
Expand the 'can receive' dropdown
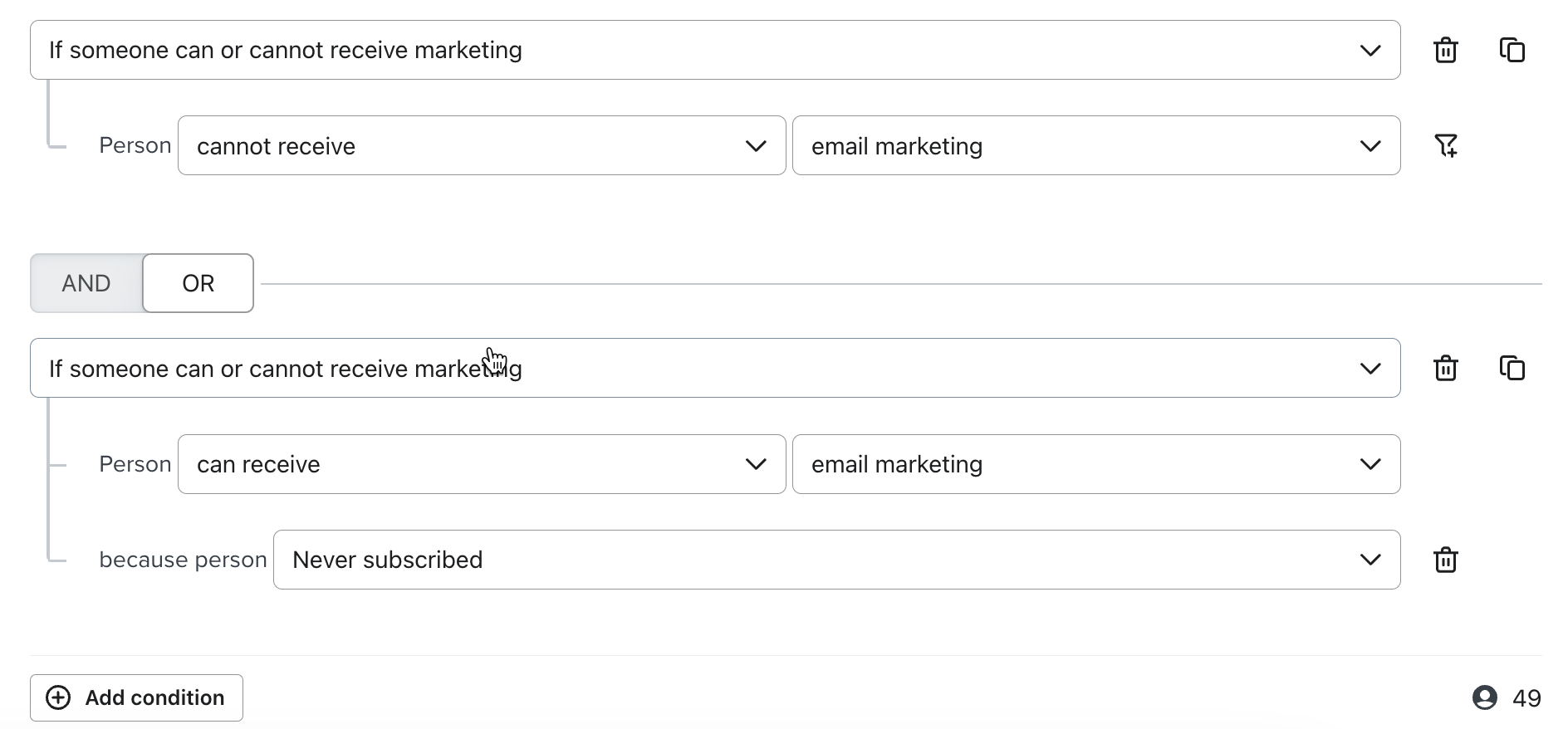(481, 465)
